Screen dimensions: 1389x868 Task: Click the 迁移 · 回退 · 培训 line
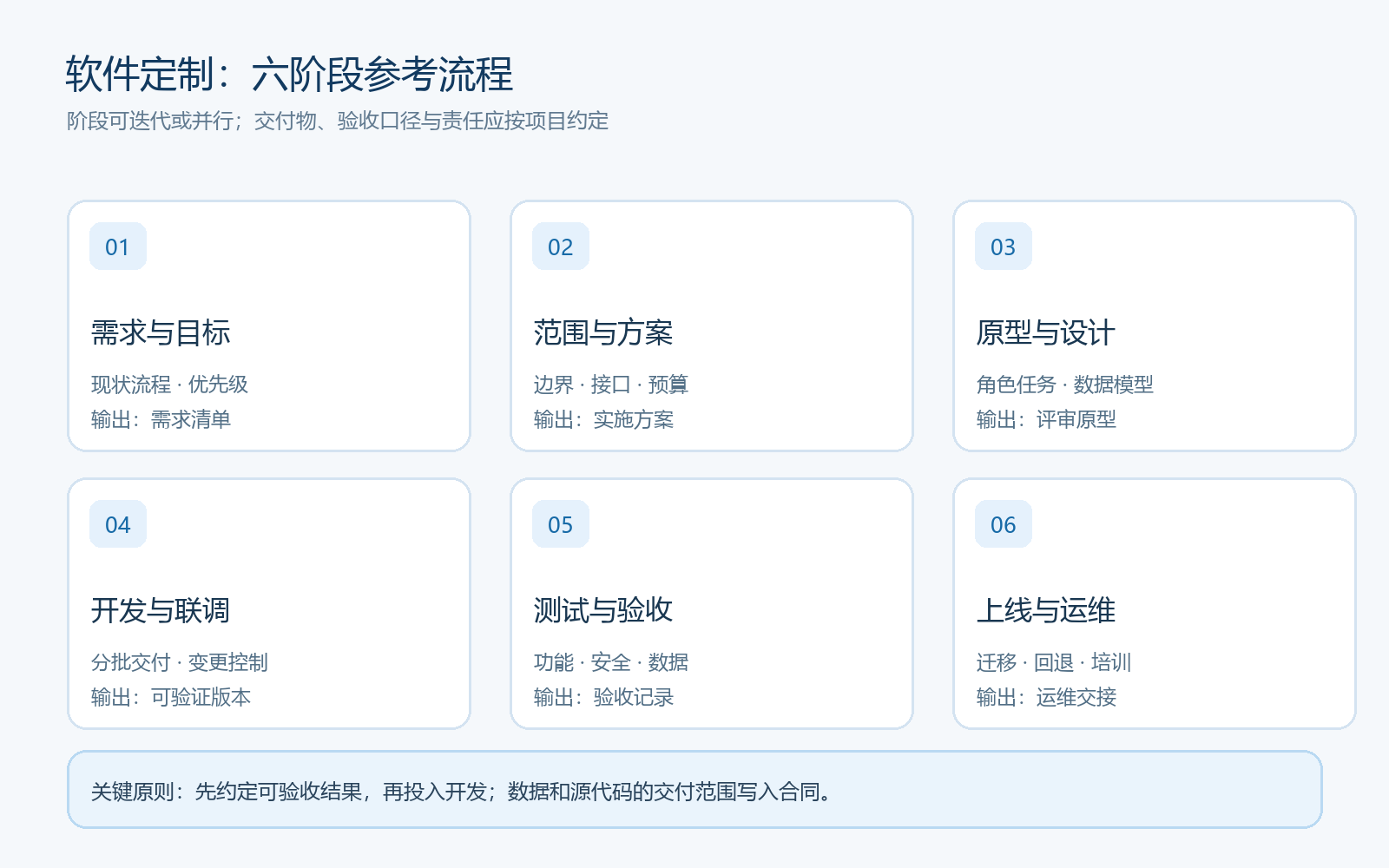point(1054,662)
